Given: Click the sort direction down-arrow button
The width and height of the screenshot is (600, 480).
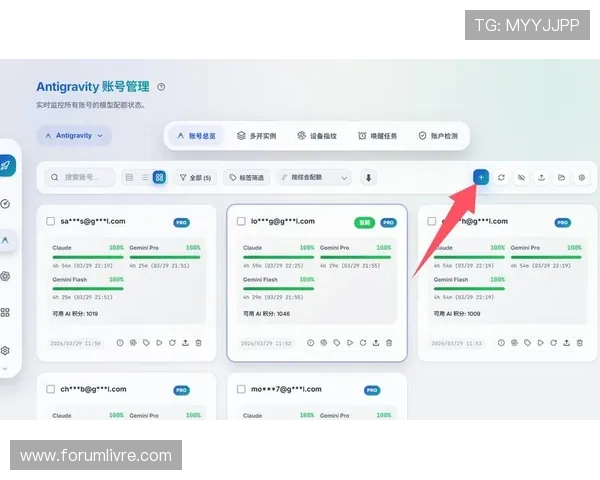Looking at the screenshot, I should click(368, 178).
